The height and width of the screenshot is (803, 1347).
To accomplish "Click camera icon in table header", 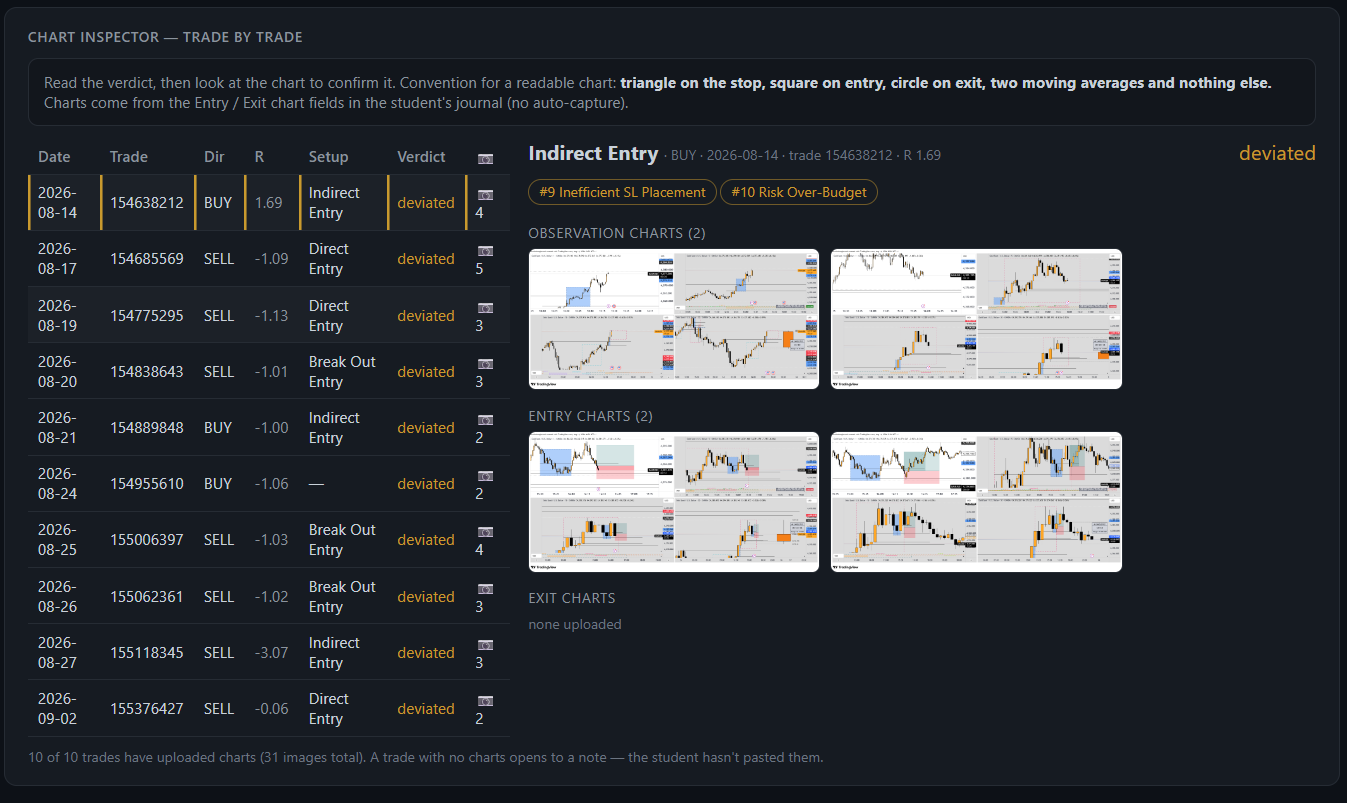I will click(x=485, y=158).
